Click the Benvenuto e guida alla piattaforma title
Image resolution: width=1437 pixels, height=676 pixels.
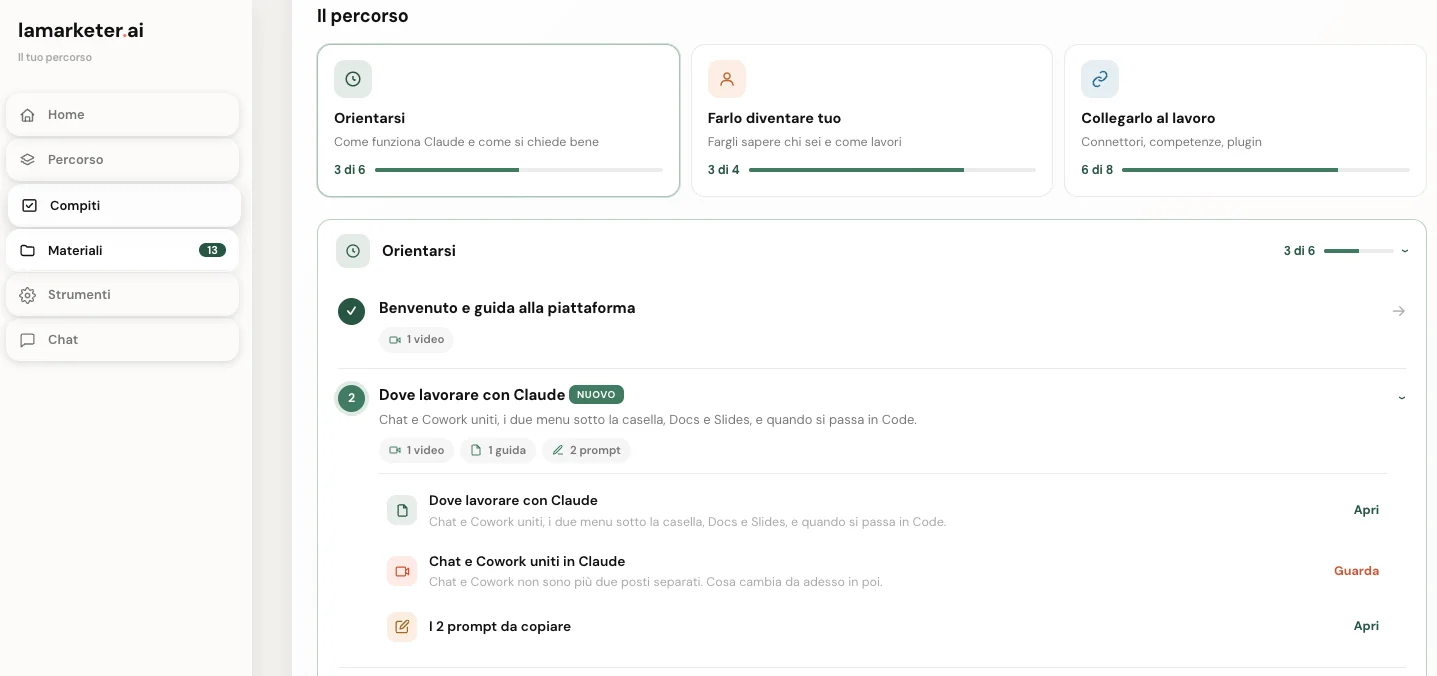tap(507, 308)
